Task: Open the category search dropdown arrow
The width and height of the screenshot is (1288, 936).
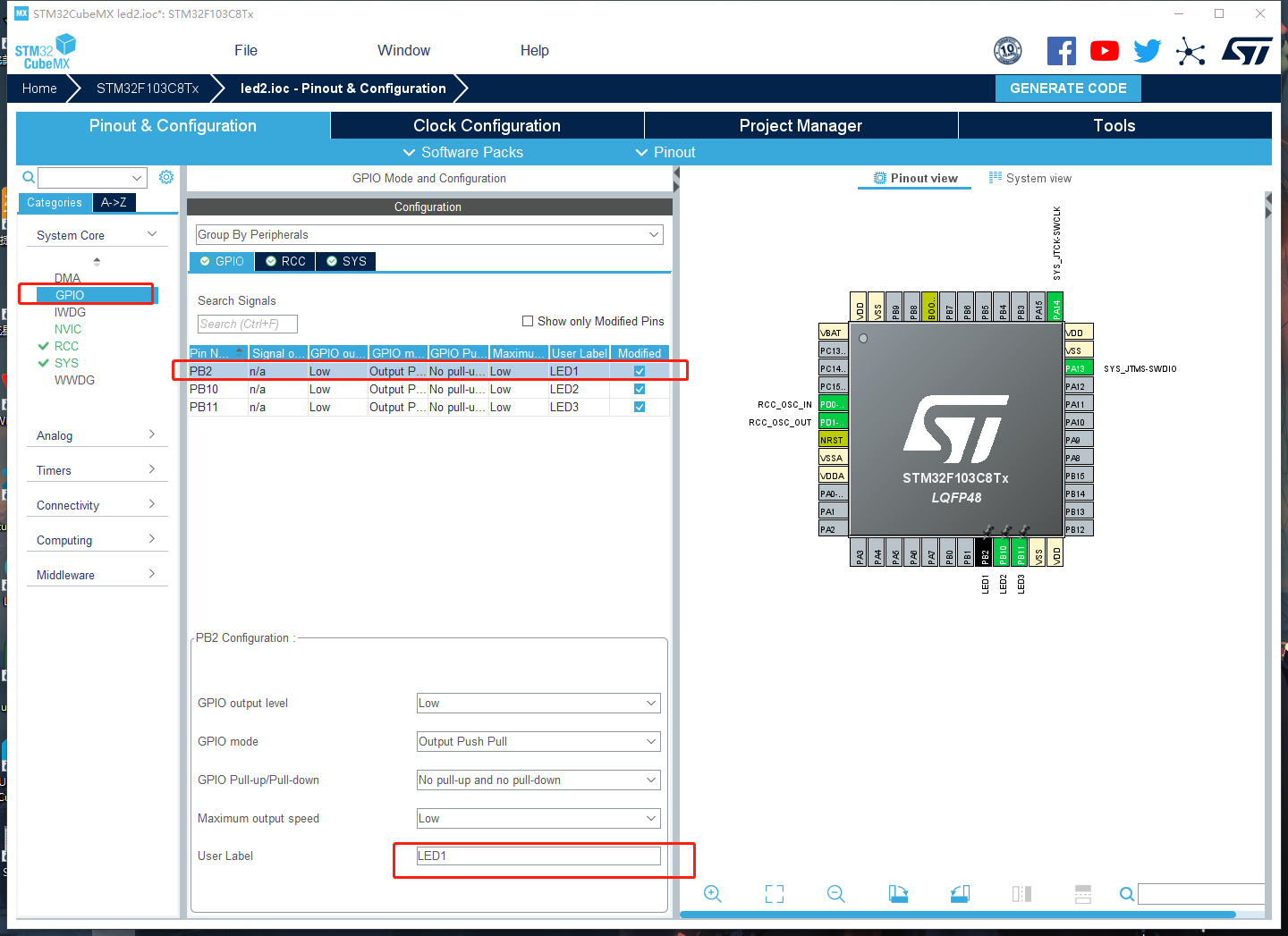Action: 137,178
